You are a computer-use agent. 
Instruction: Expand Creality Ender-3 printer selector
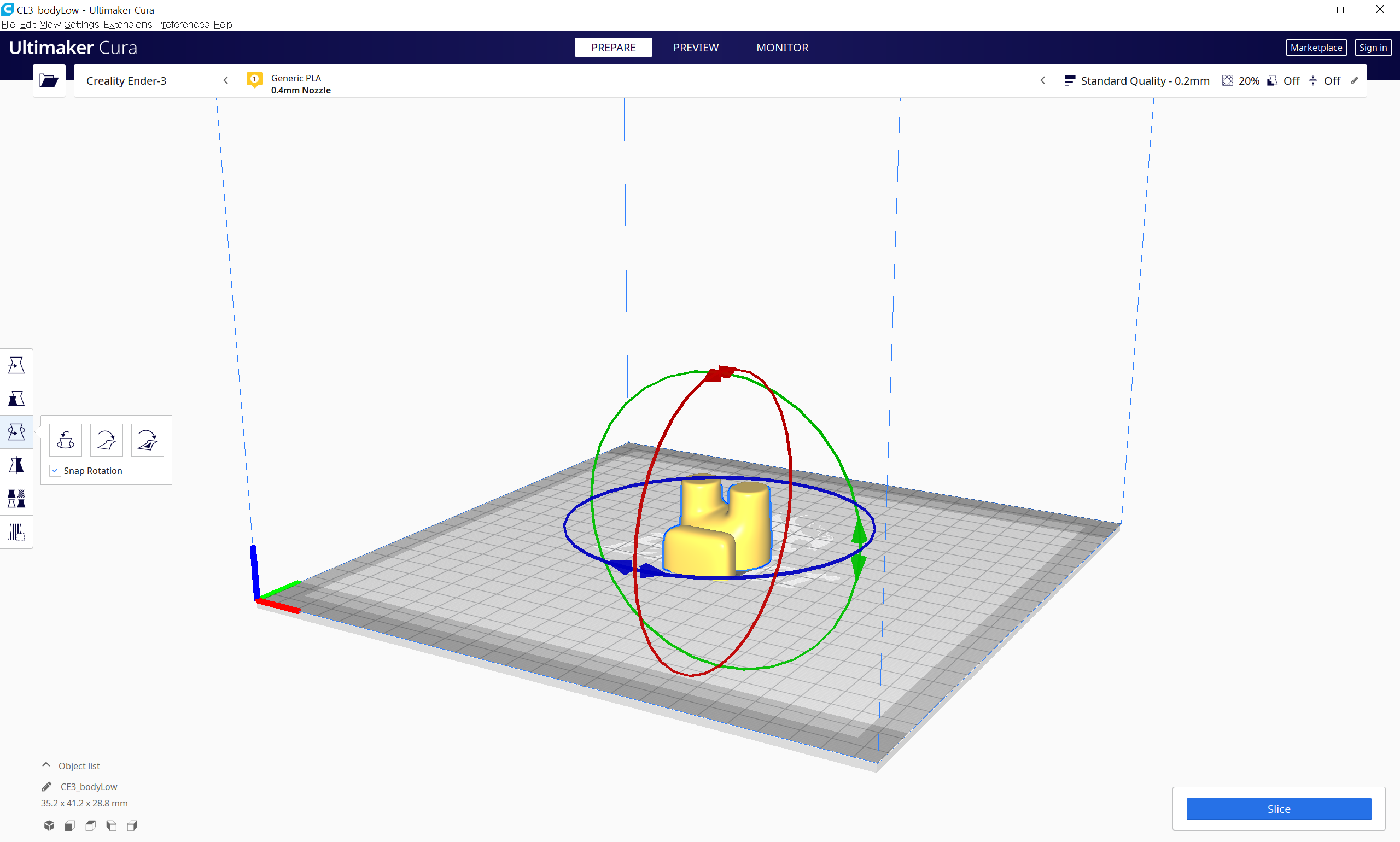point(155,80)
